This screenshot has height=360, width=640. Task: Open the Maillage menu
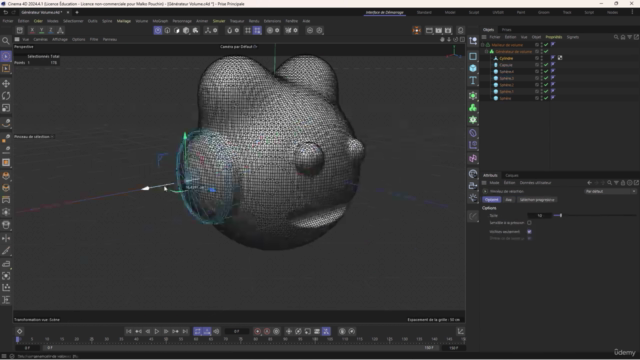tap(124, 21)
